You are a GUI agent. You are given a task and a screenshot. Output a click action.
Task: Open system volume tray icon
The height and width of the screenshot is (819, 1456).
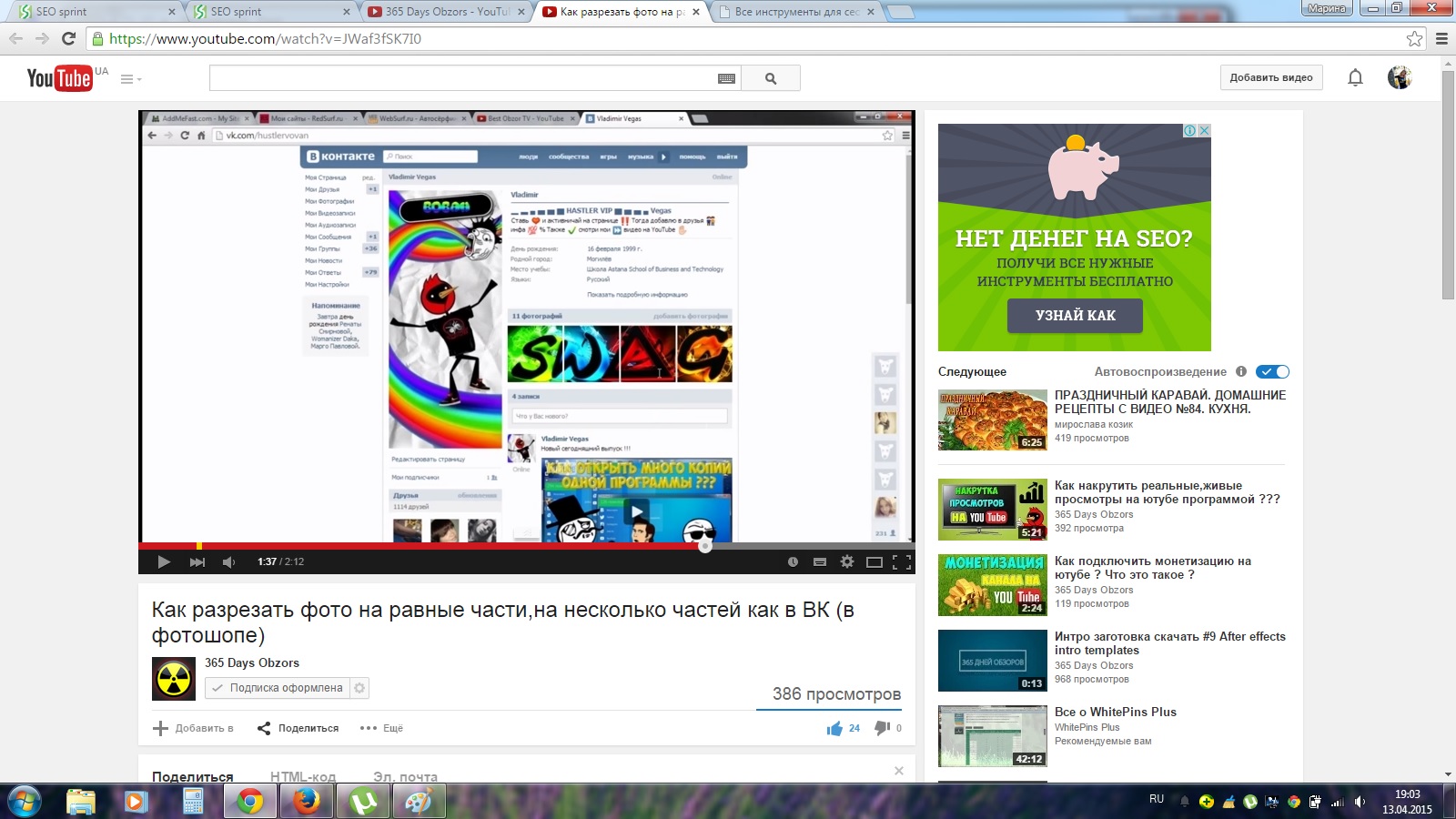[x=1360, y=802]
